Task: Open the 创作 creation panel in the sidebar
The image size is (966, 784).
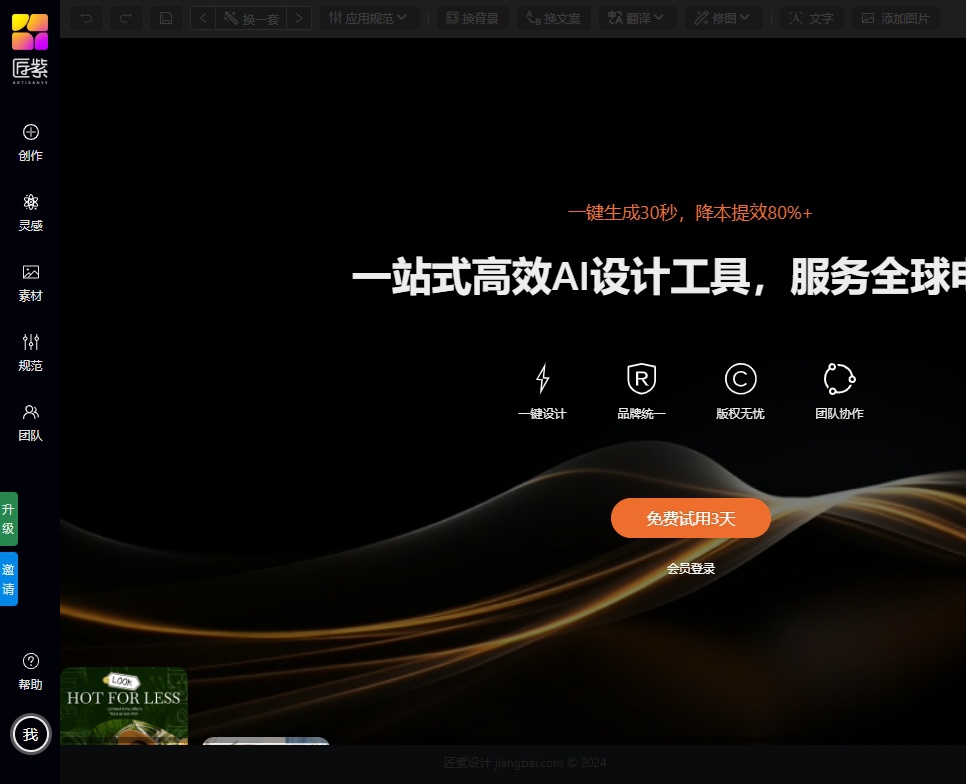Action: pos(30,142)
